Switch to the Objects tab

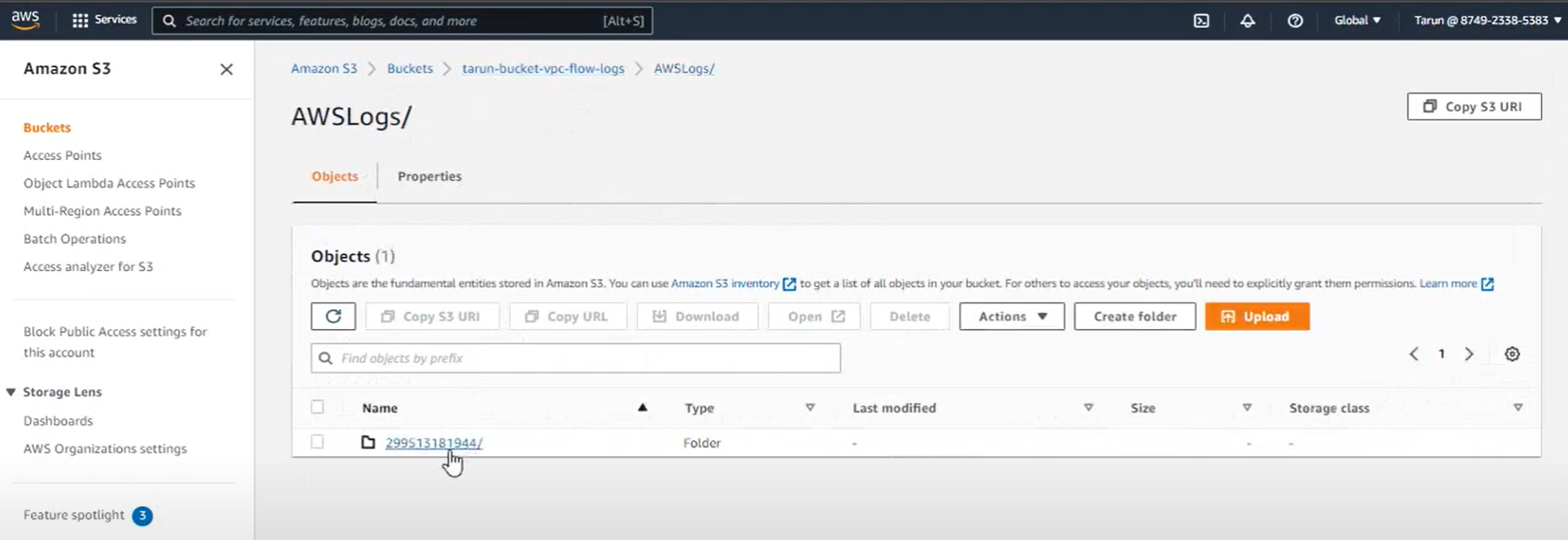[335, 176]
